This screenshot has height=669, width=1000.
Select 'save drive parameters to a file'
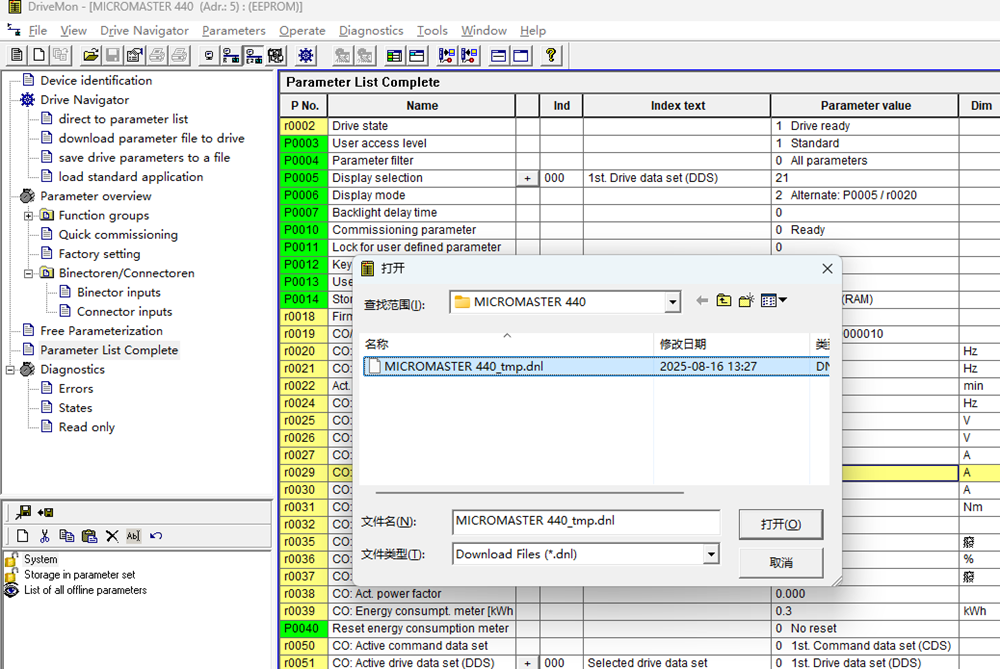(x=144, y=158)
